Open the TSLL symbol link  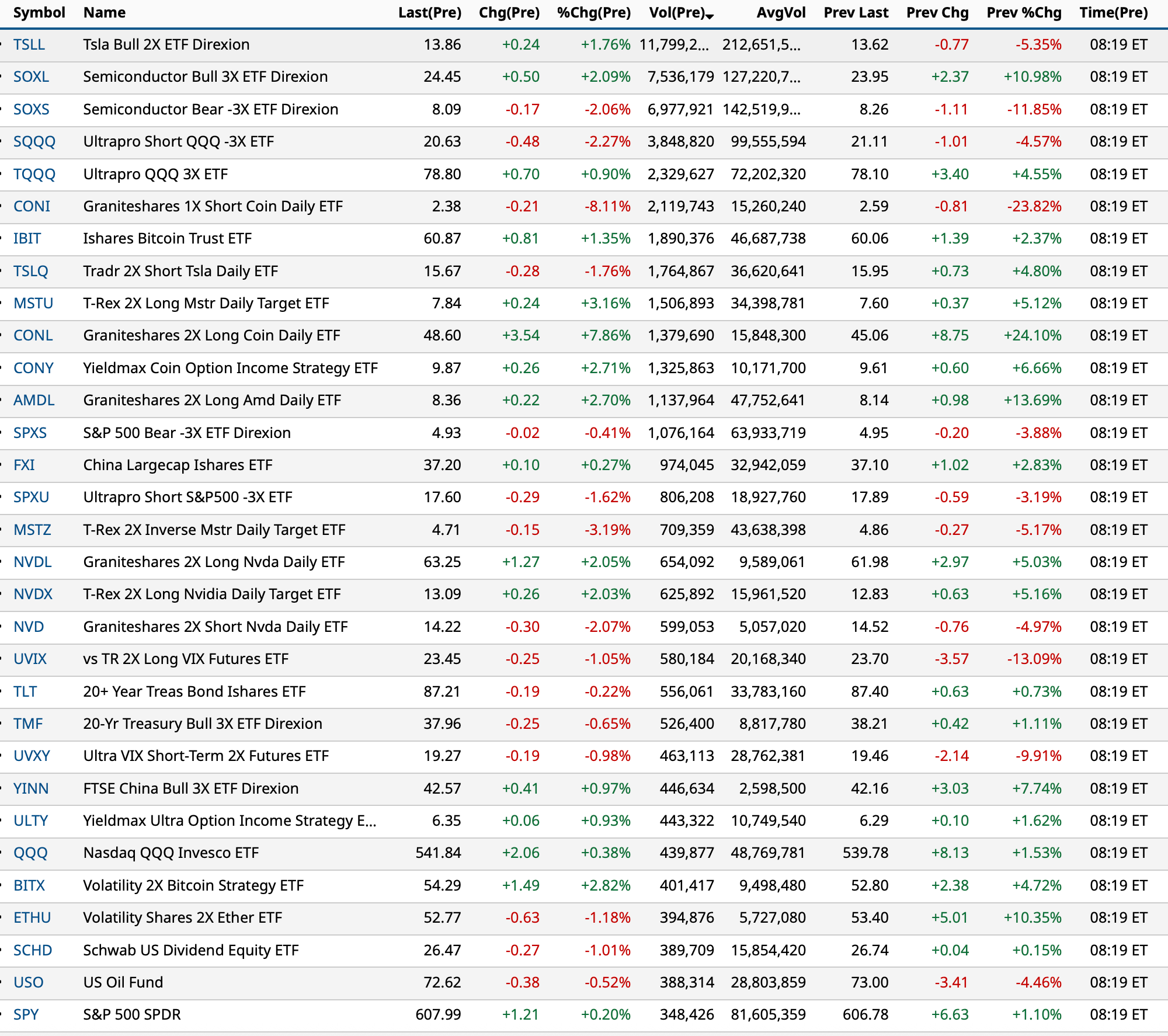(x=29, y=44)
